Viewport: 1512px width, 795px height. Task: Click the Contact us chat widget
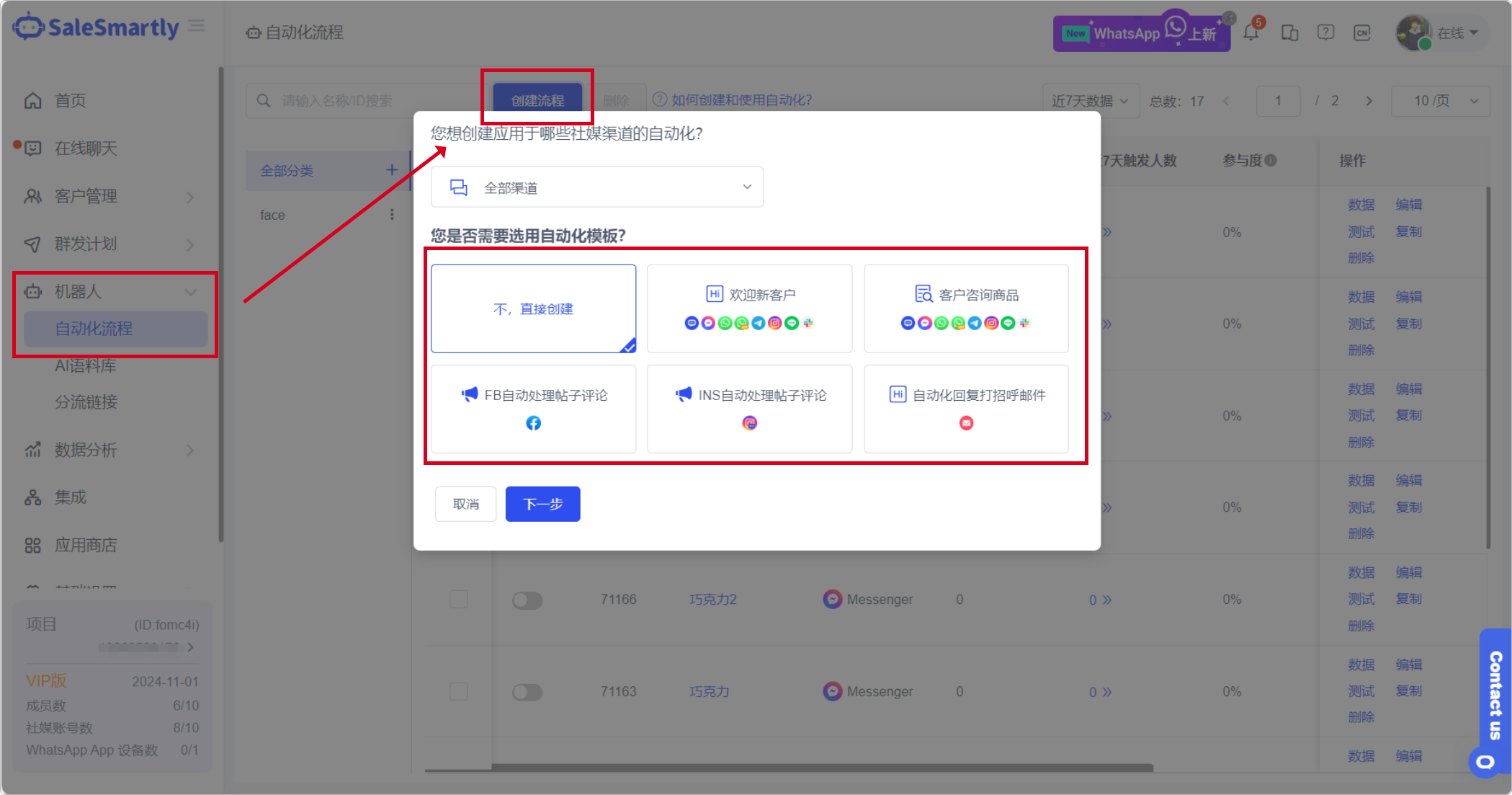1495,696
